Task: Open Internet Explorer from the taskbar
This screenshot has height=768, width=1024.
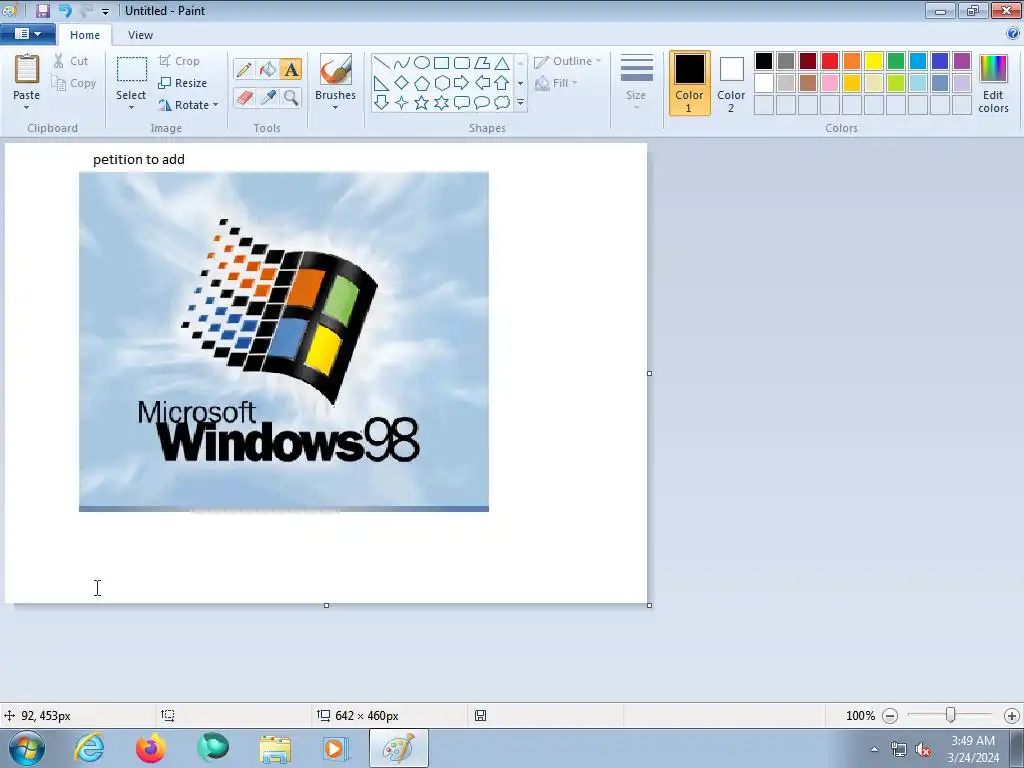Action: (x=89, y=748)
